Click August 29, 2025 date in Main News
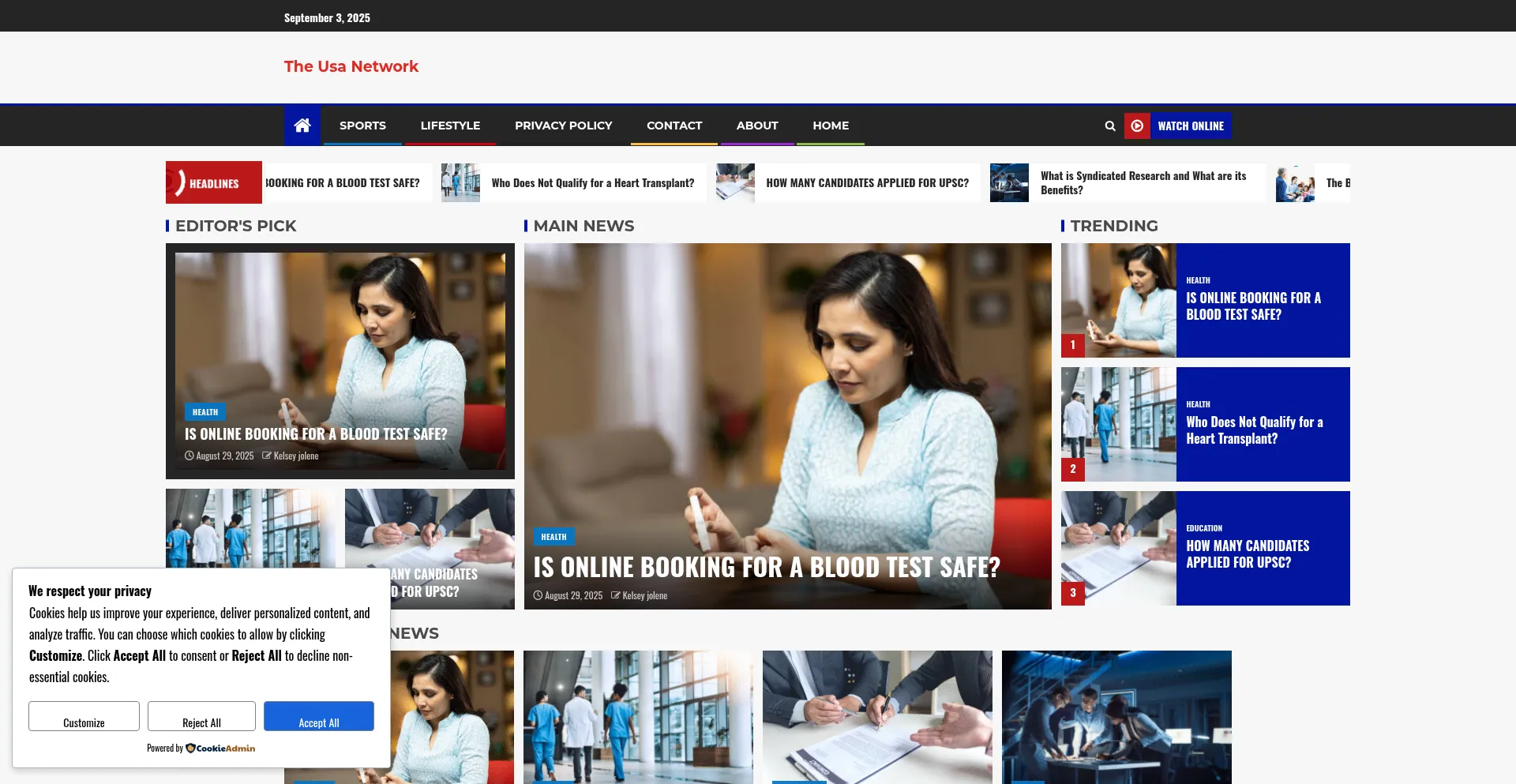The height and width of the screenshot is (784, 1516). [x=573, y=595]
